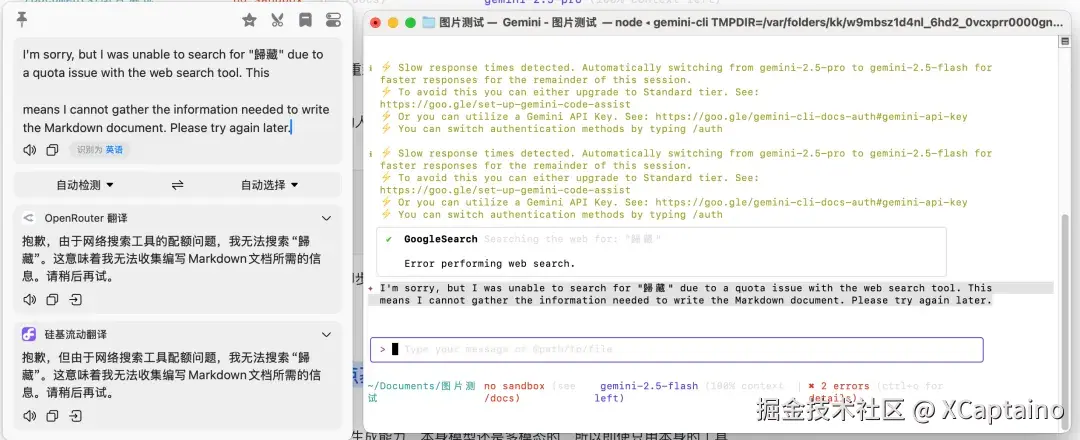Image resolution: width=1080 pixels, height=440 pixels.
Task: Open the target language dropdown 自动选择
Action: [x=269, y=185]
